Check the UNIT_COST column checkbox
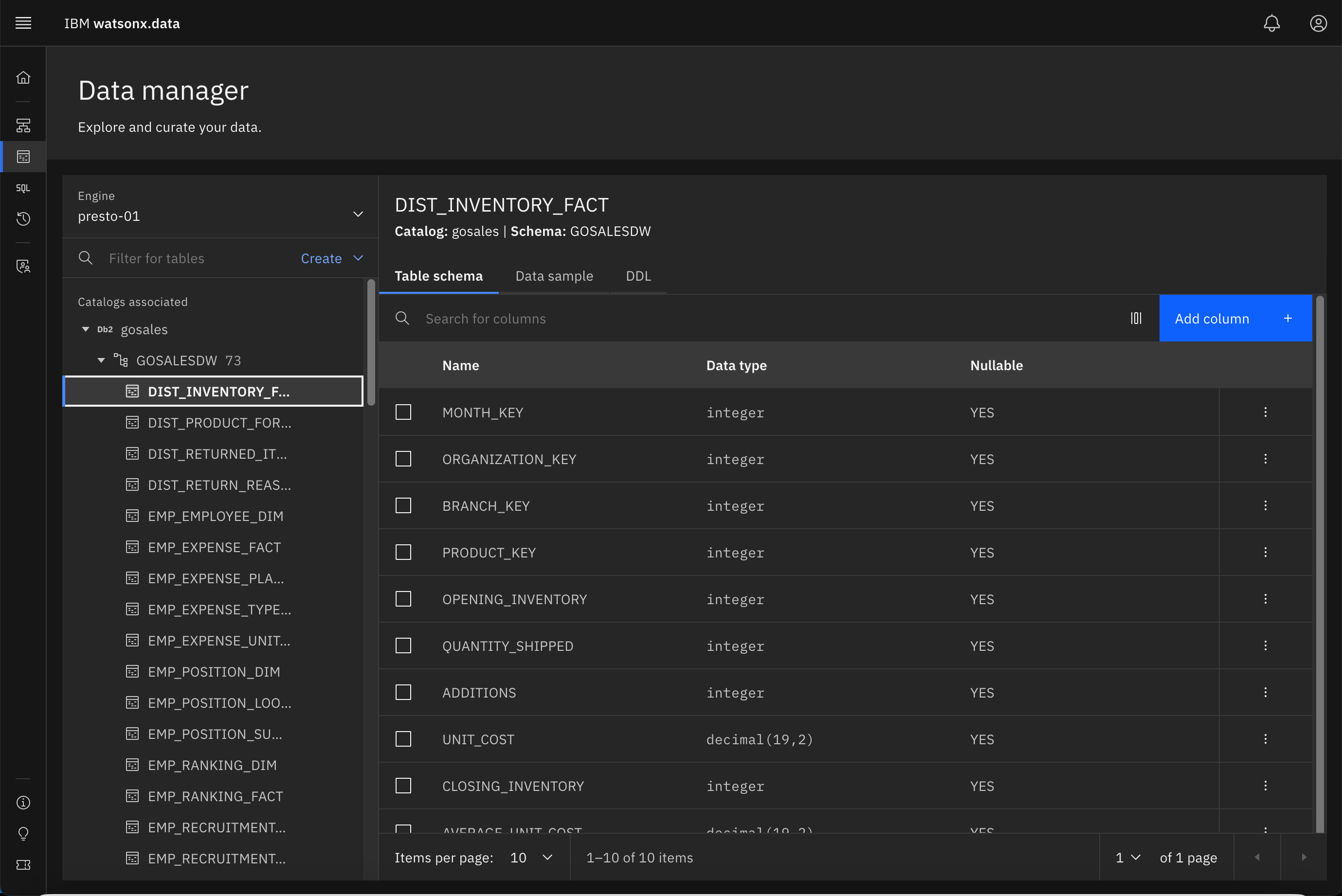The width and height of the screenshot is (1342, 896). [x=403, y=739]
